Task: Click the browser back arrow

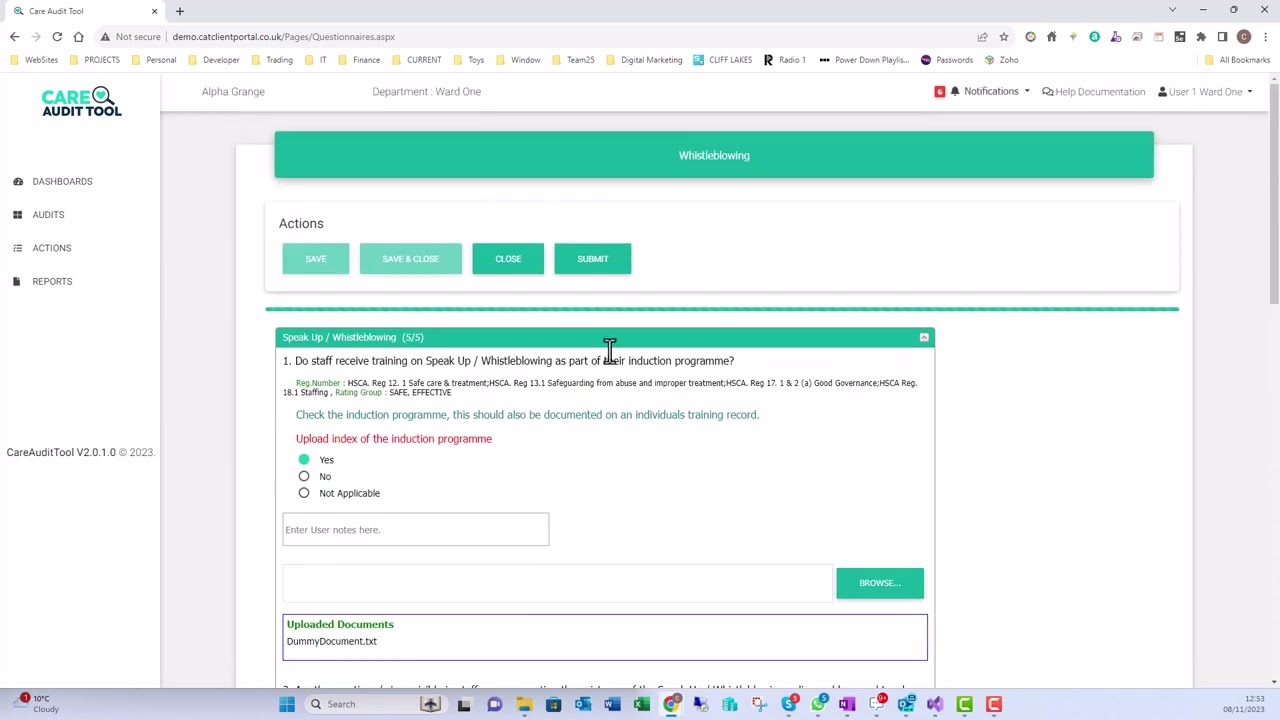Action: pos(14,37)
